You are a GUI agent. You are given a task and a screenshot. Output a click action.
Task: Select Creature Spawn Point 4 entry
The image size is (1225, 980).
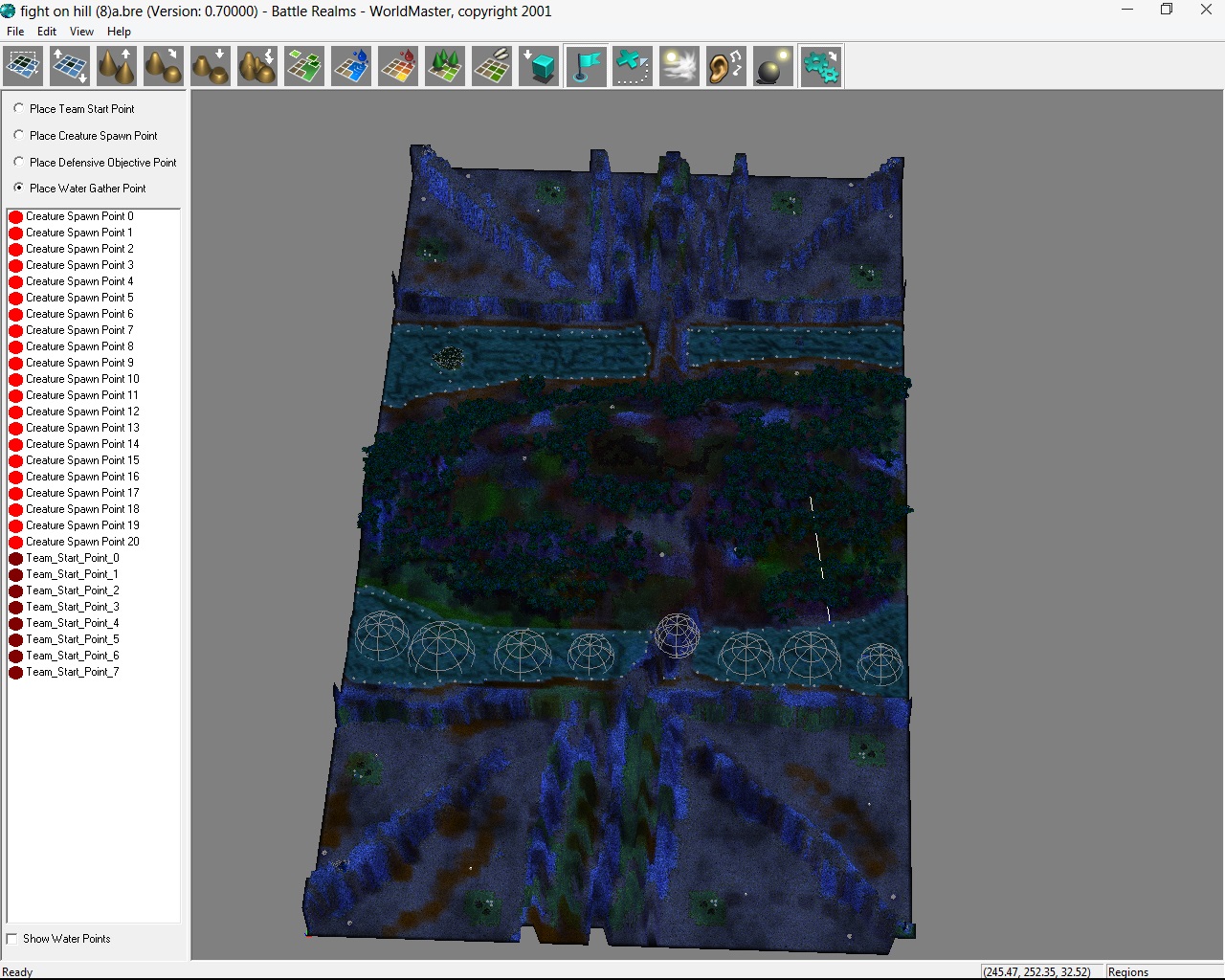click(72, 281)
